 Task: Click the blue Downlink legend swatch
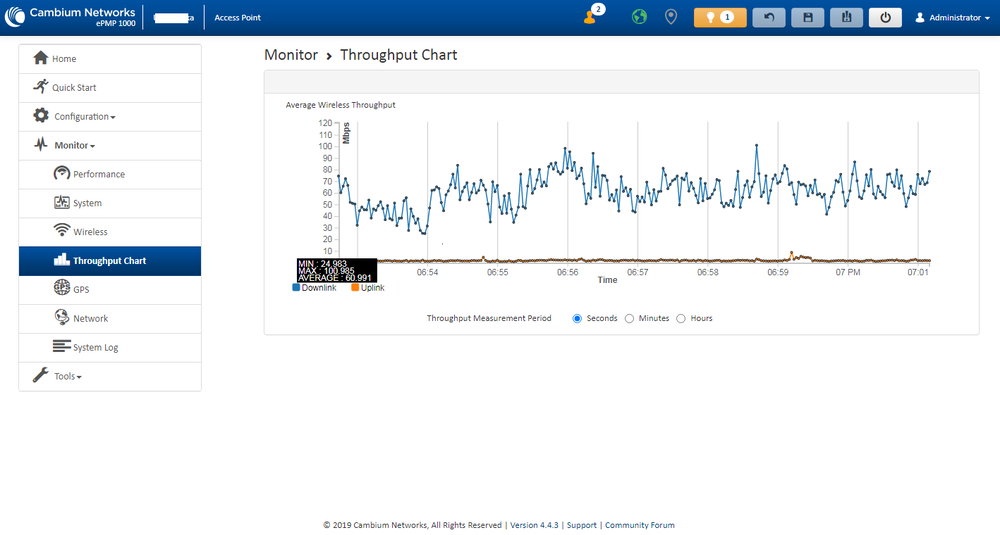(x=297, y=288)
